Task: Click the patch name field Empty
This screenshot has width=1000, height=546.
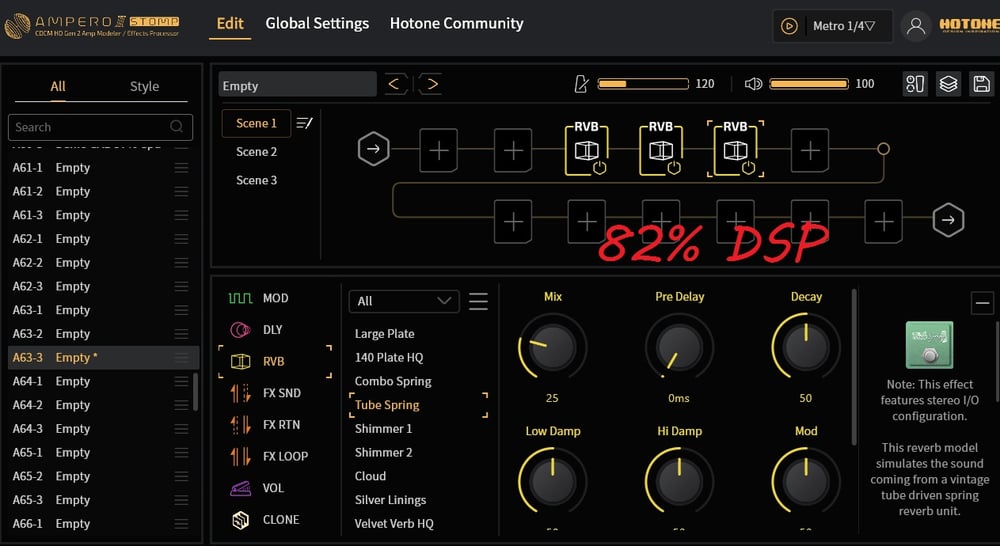Action: click(x=297, y=85)
